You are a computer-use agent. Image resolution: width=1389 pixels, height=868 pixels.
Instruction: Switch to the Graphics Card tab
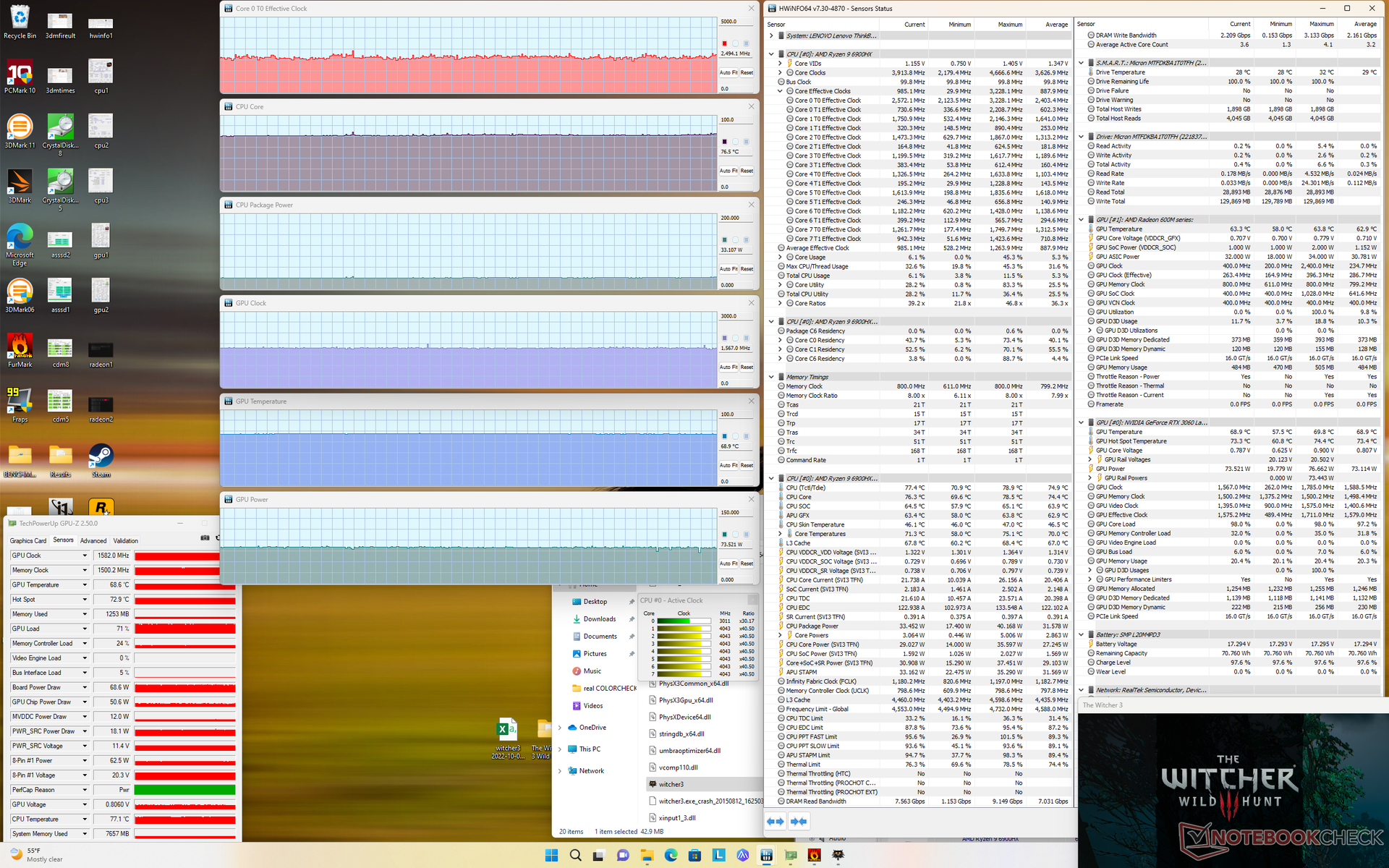coord(28,540)
